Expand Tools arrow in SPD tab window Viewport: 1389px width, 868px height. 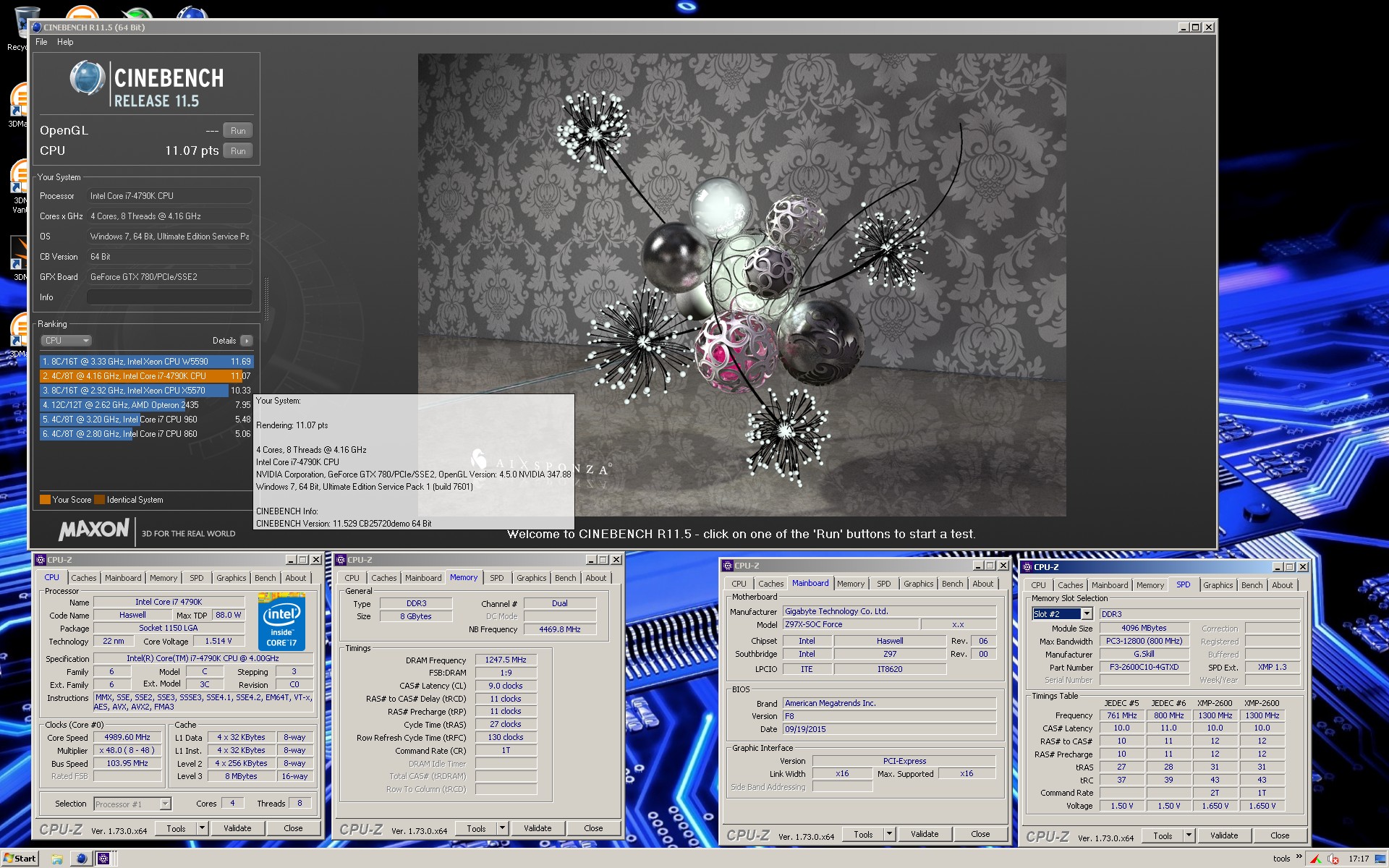coord(1189,835)
